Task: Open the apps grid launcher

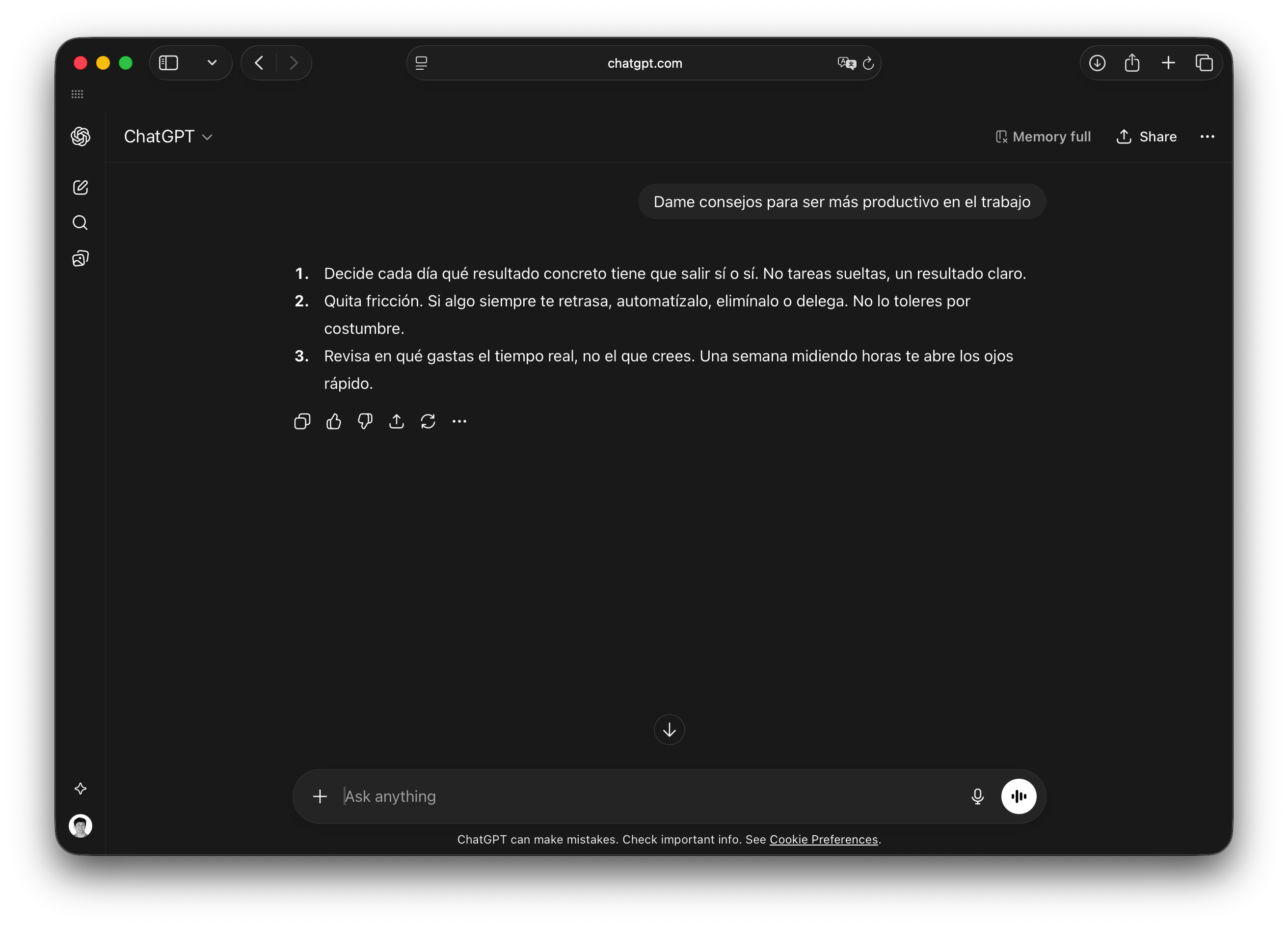Action: pos(78,94)
